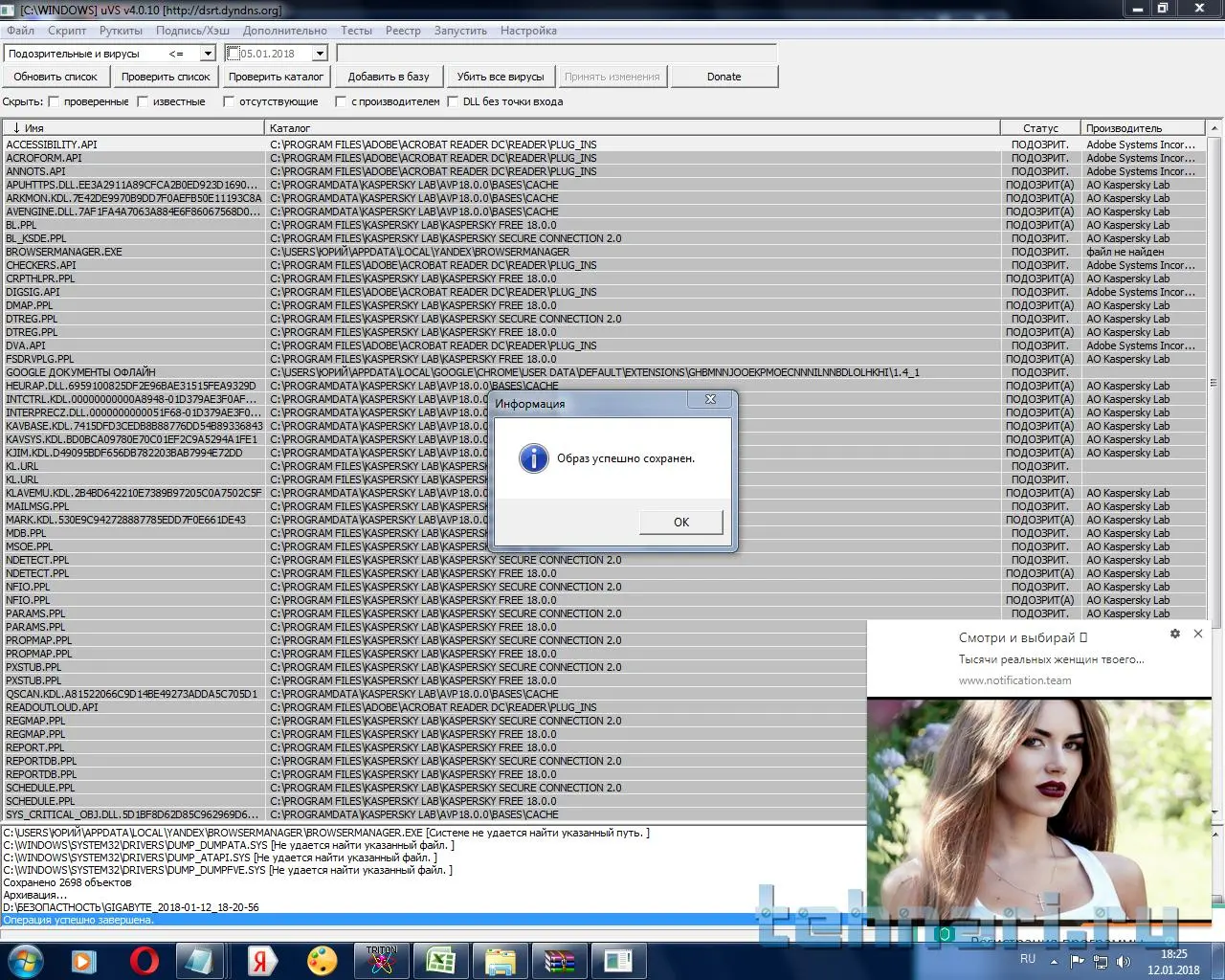Open the Подпись/Хэш menu

192,31
